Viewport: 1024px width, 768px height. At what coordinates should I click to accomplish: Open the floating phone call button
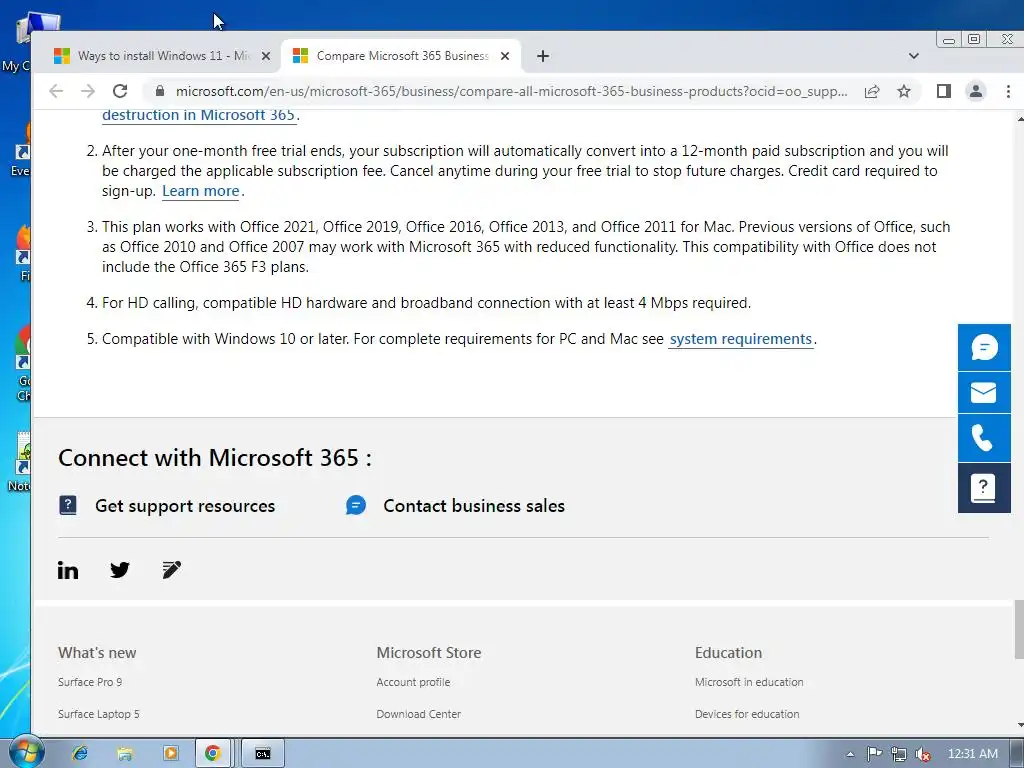pyautogui.click(x=984, y=438)
